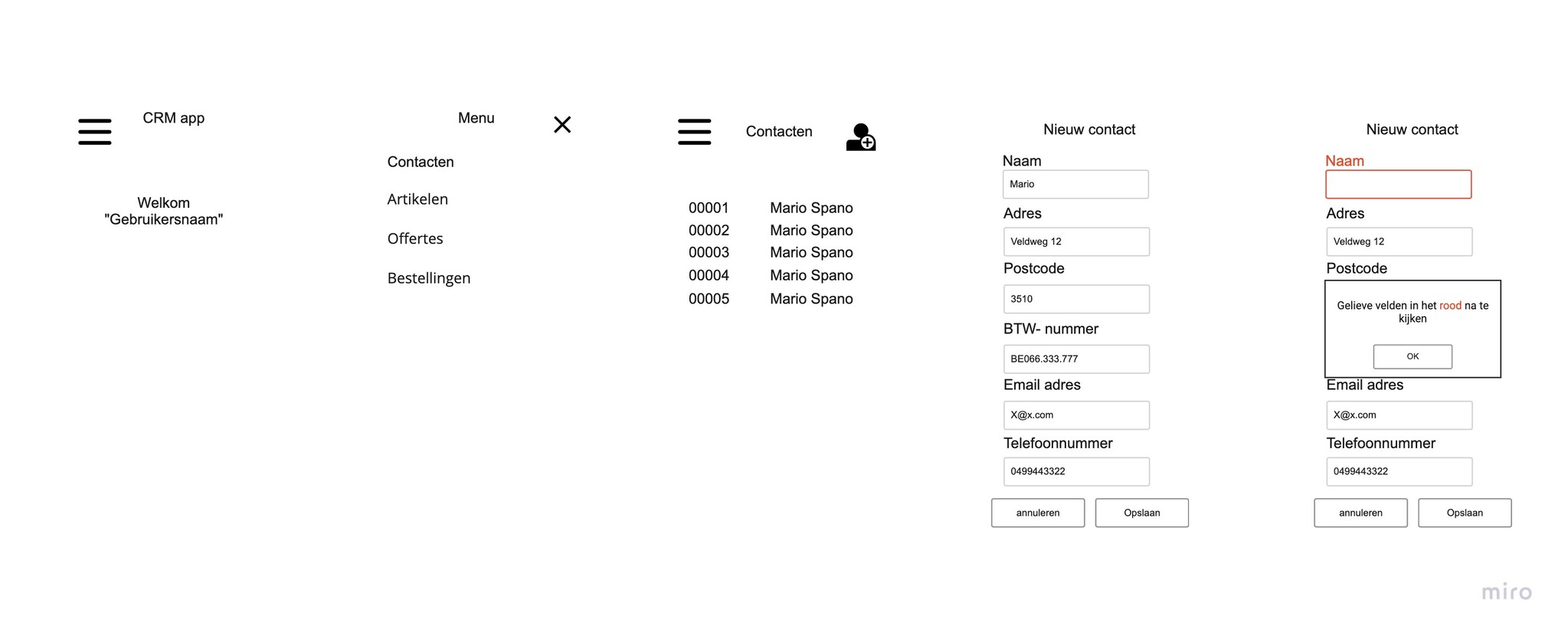Select Contacten in the menu
Screen dimensions: 1568x636
pyautogui.click(x=421, y=162)
